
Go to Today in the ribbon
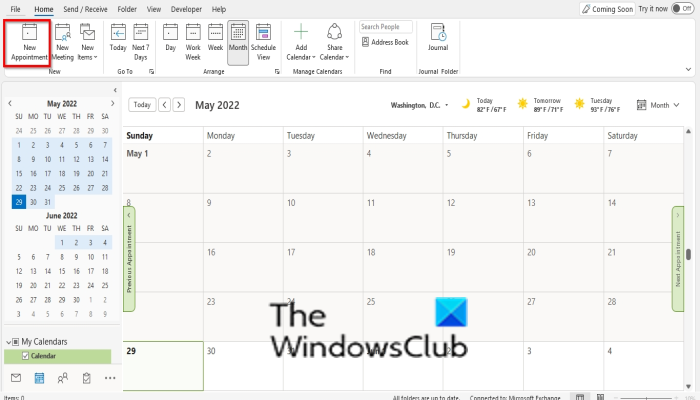pos(118,38)
